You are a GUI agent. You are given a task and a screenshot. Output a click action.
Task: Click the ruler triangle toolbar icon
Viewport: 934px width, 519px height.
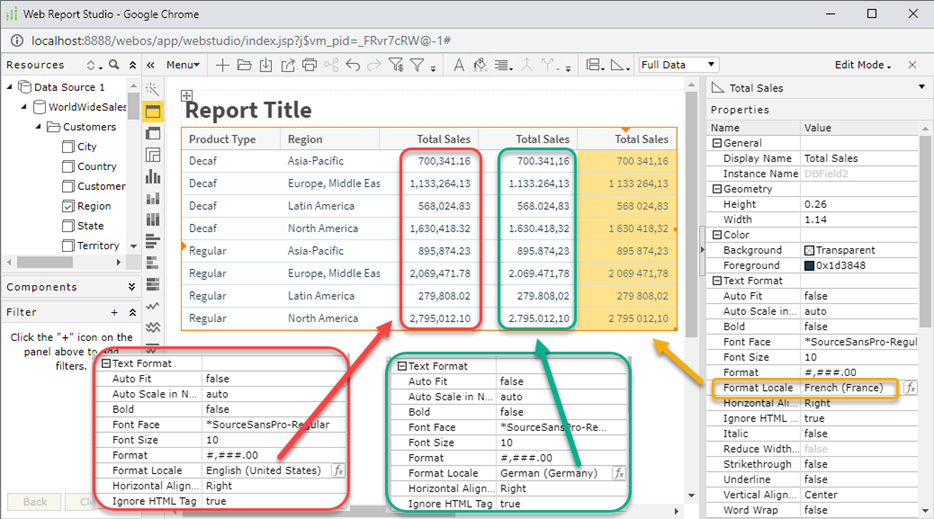click(x=618, y=65)
